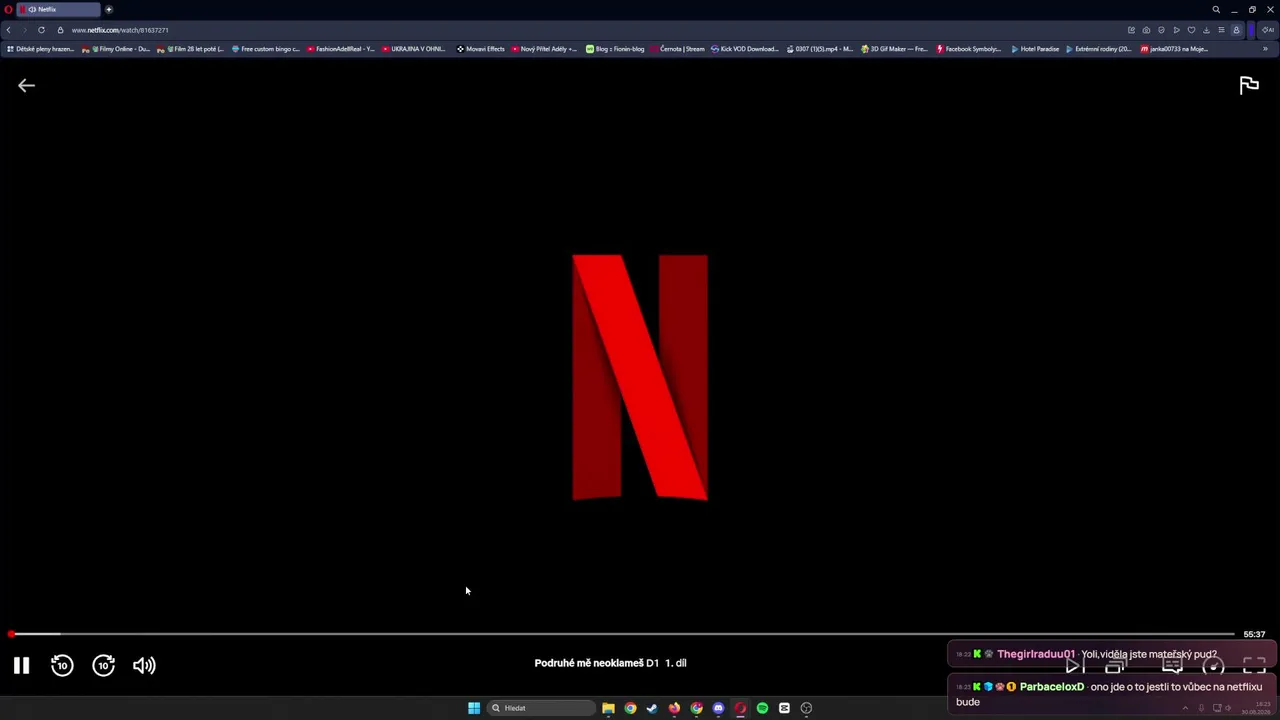Open the 'Dětské pleny hrazen' bookmark
The image size is (1280, 720).
41,49
